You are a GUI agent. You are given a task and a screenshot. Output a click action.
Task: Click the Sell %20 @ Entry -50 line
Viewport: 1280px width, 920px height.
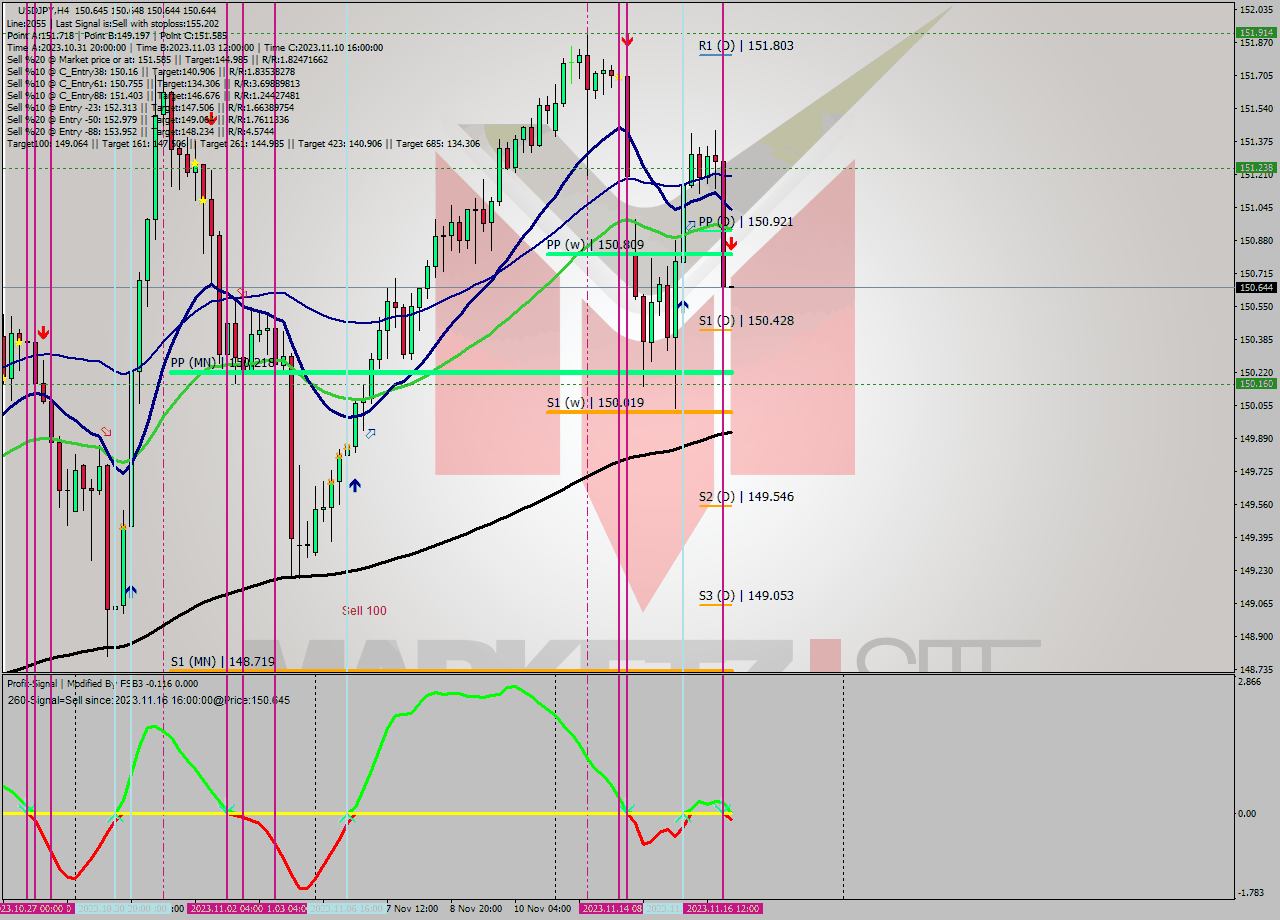pos(147,120)
